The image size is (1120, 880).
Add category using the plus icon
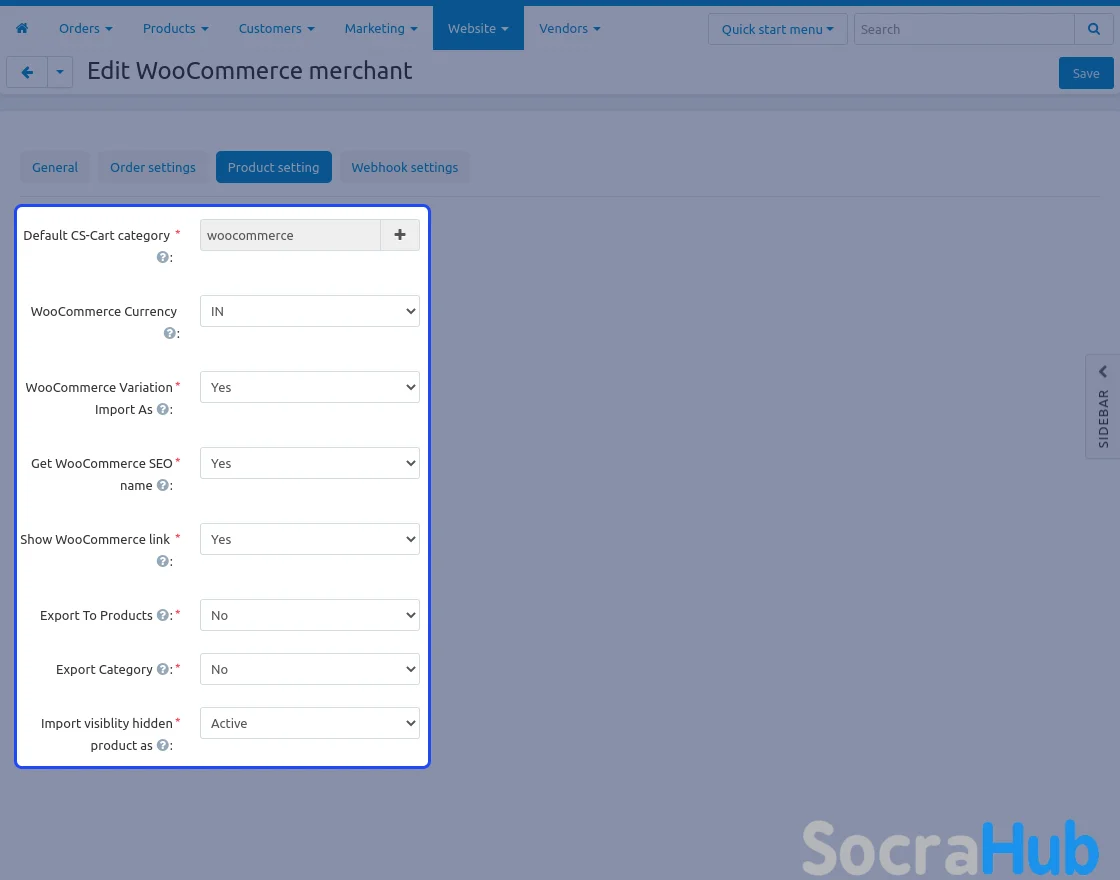pos(400,235)
